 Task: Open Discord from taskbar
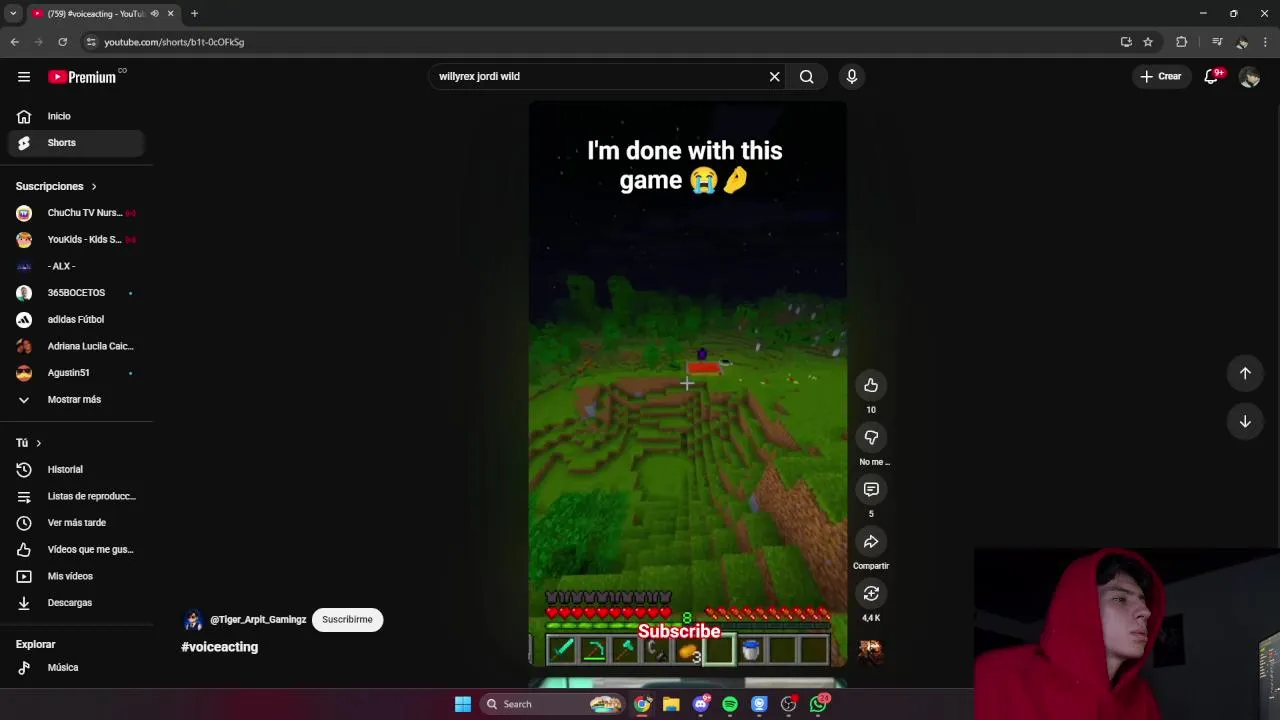click(701, 704)
